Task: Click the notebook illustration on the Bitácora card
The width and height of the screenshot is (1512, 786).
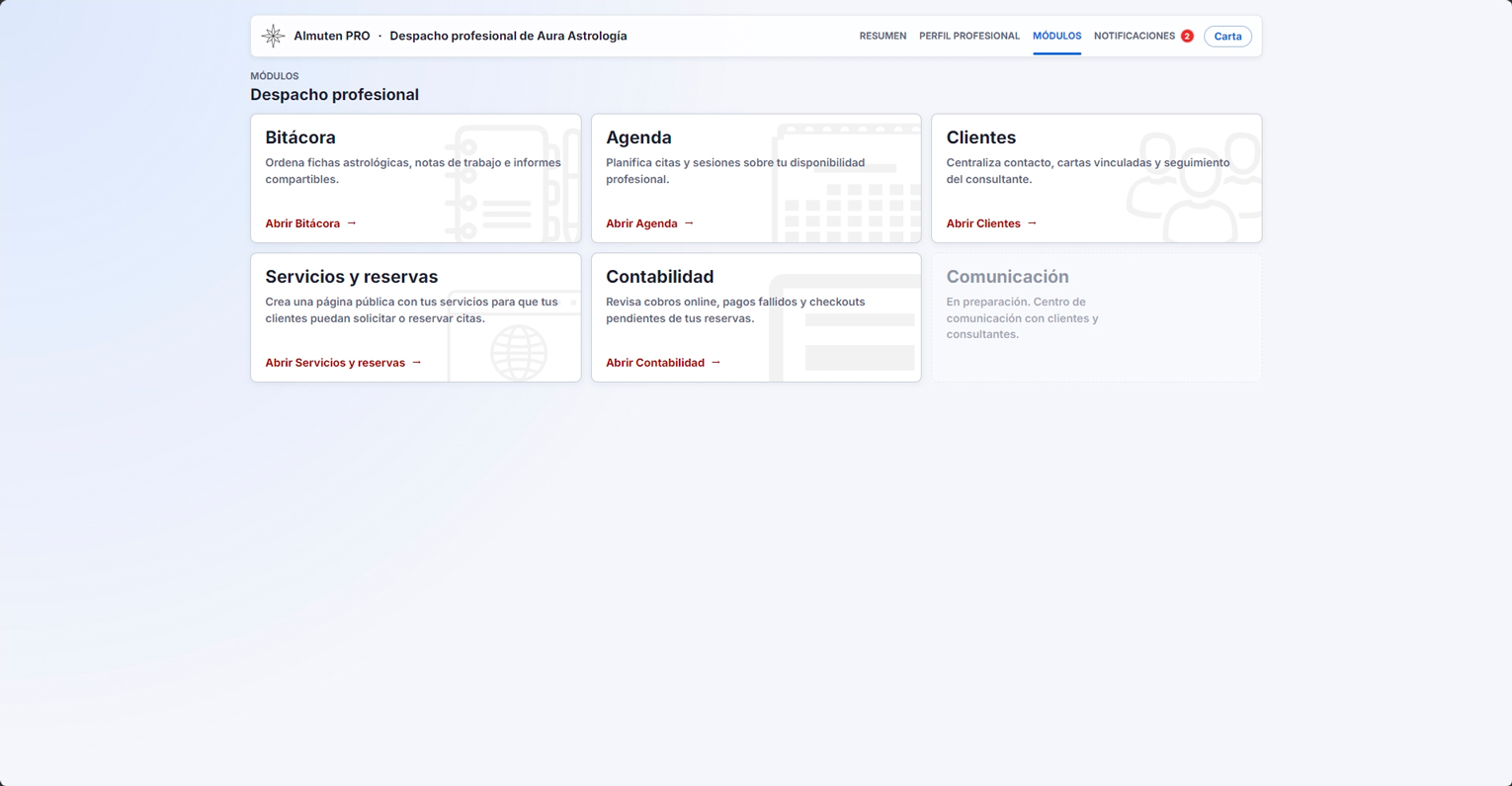Action: 512,183
